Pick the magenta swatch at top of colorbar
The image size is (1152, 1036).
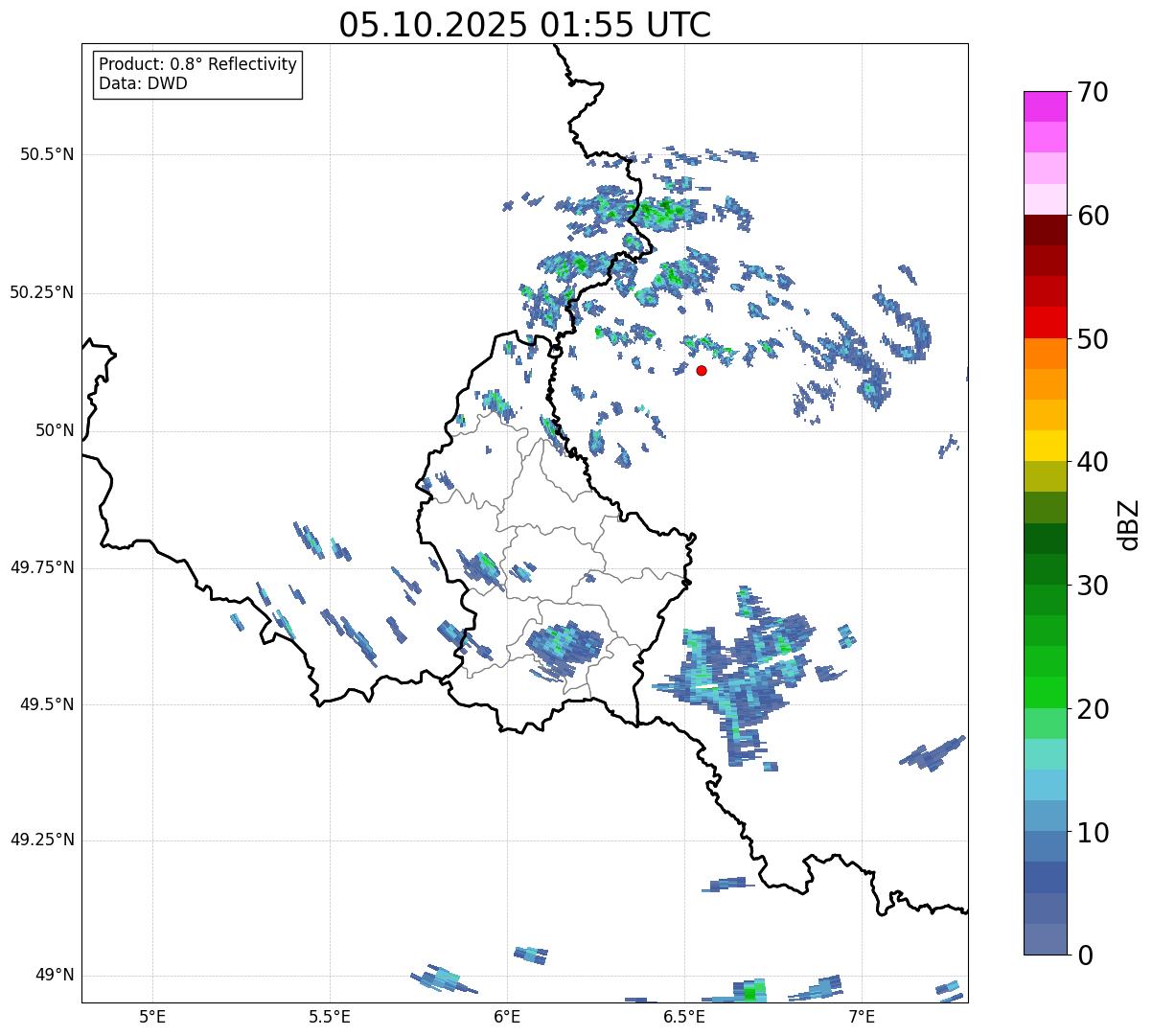pos(1045,106)
